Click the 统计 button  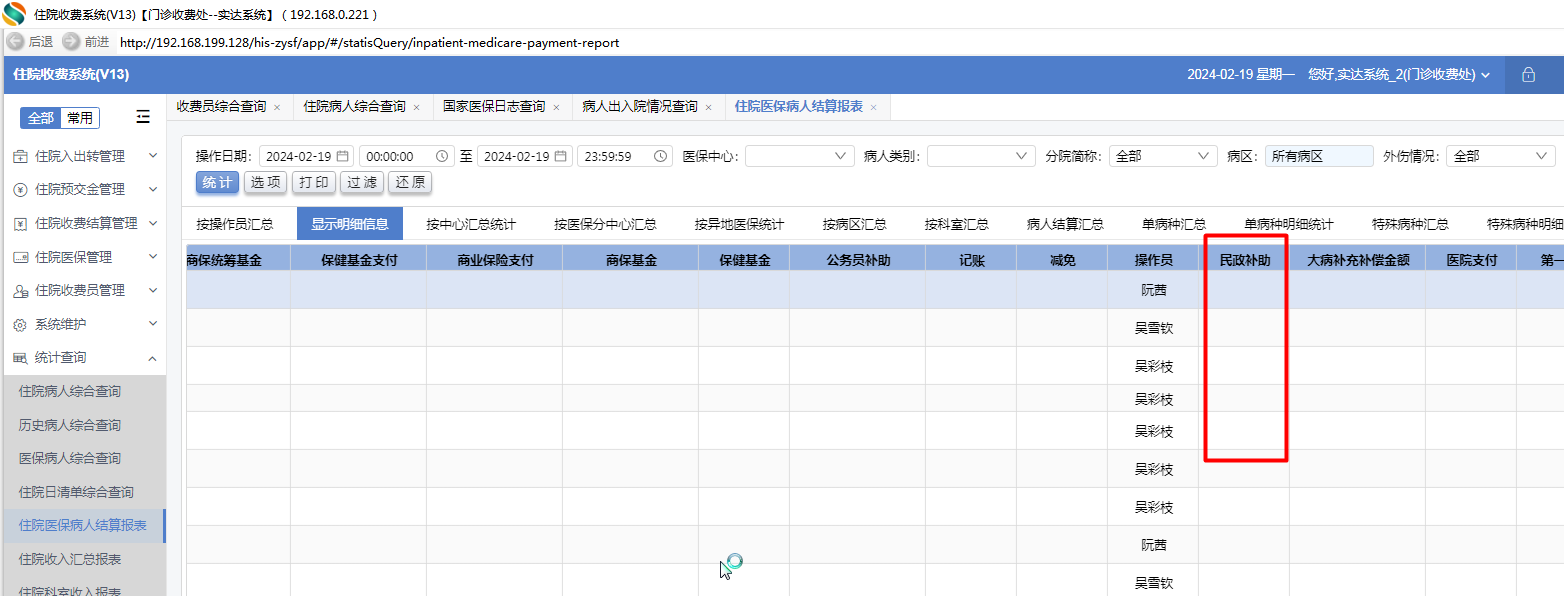(217, 183)
